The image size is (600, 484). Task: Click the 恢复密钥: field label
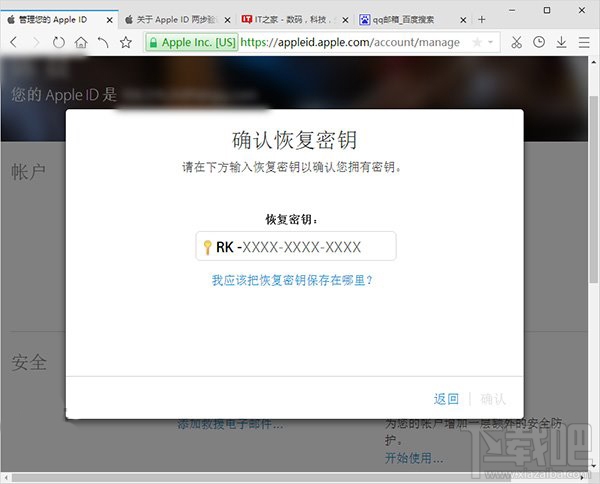[x=292, y=219]
